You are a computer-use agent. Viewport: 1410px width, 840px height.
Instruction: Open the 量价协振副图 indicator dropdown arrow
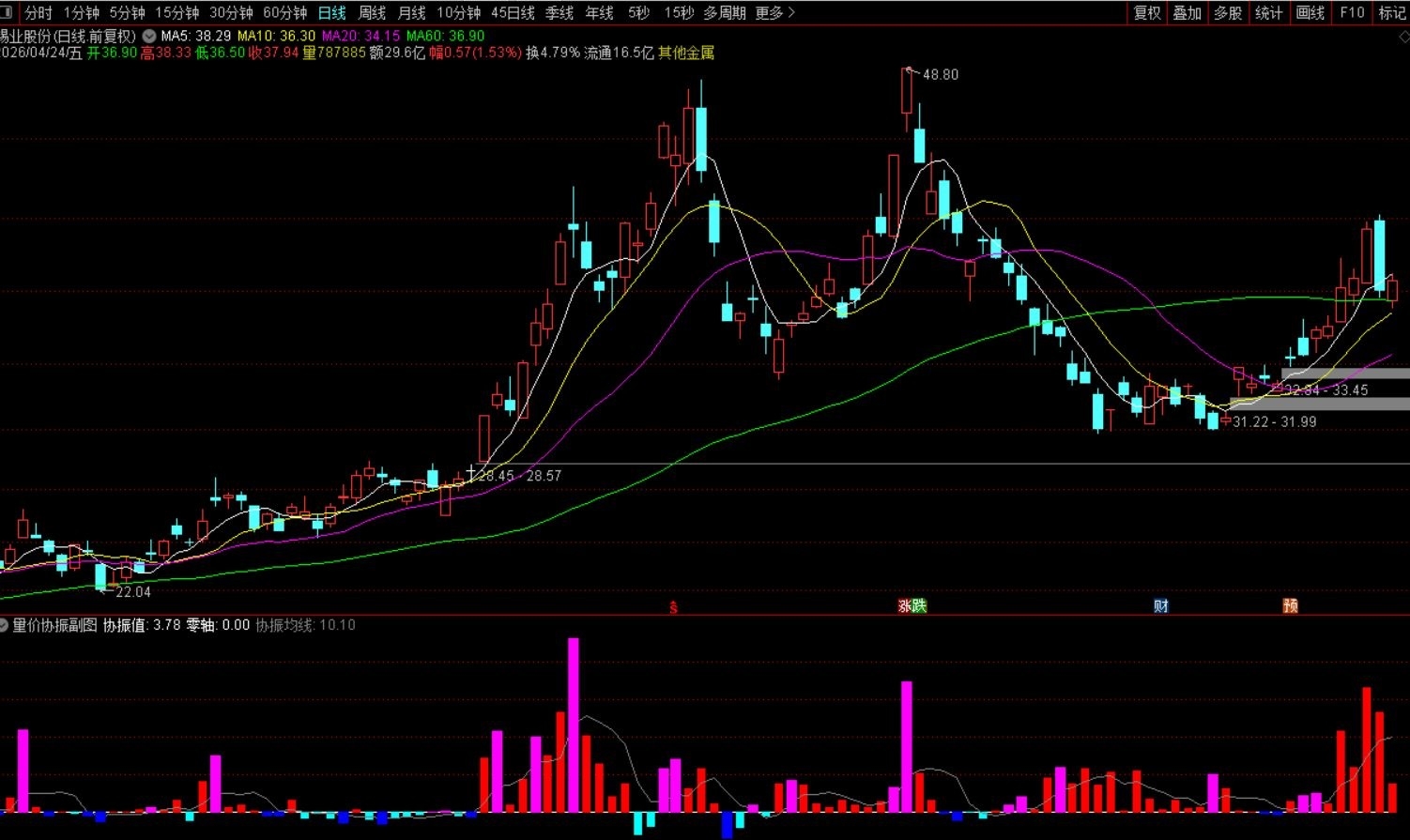click(4, 625)
